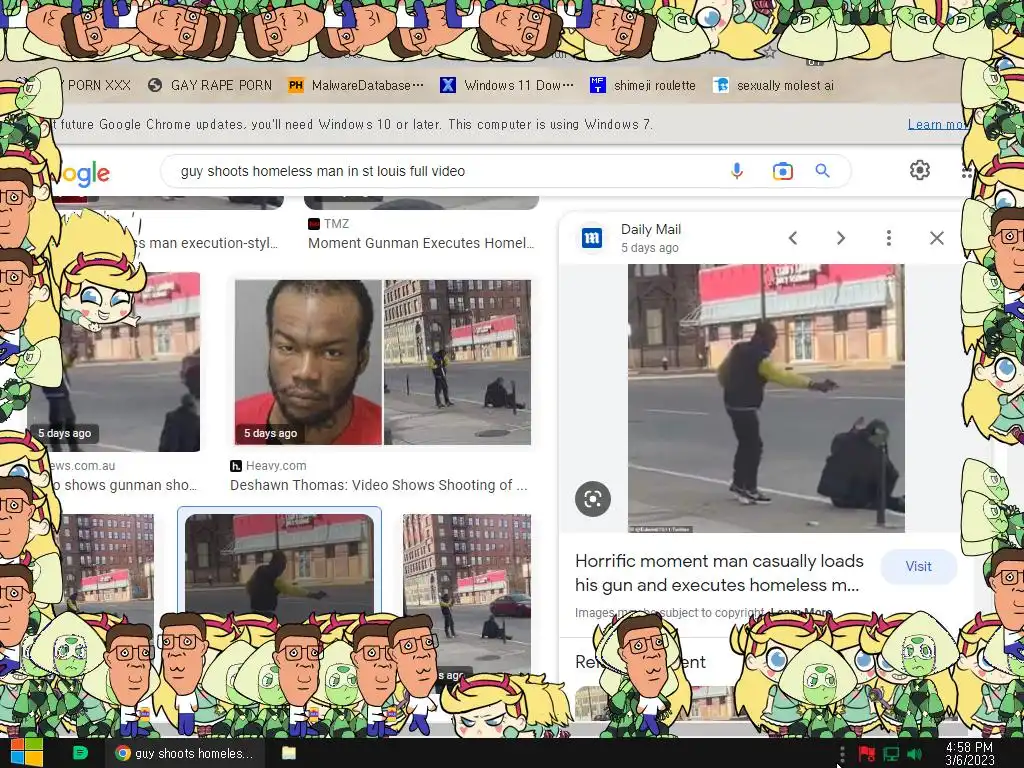Screen dimensions: 1024x768
Task: Switch to the Chrome taskbar button
Action: click(185, 753)
